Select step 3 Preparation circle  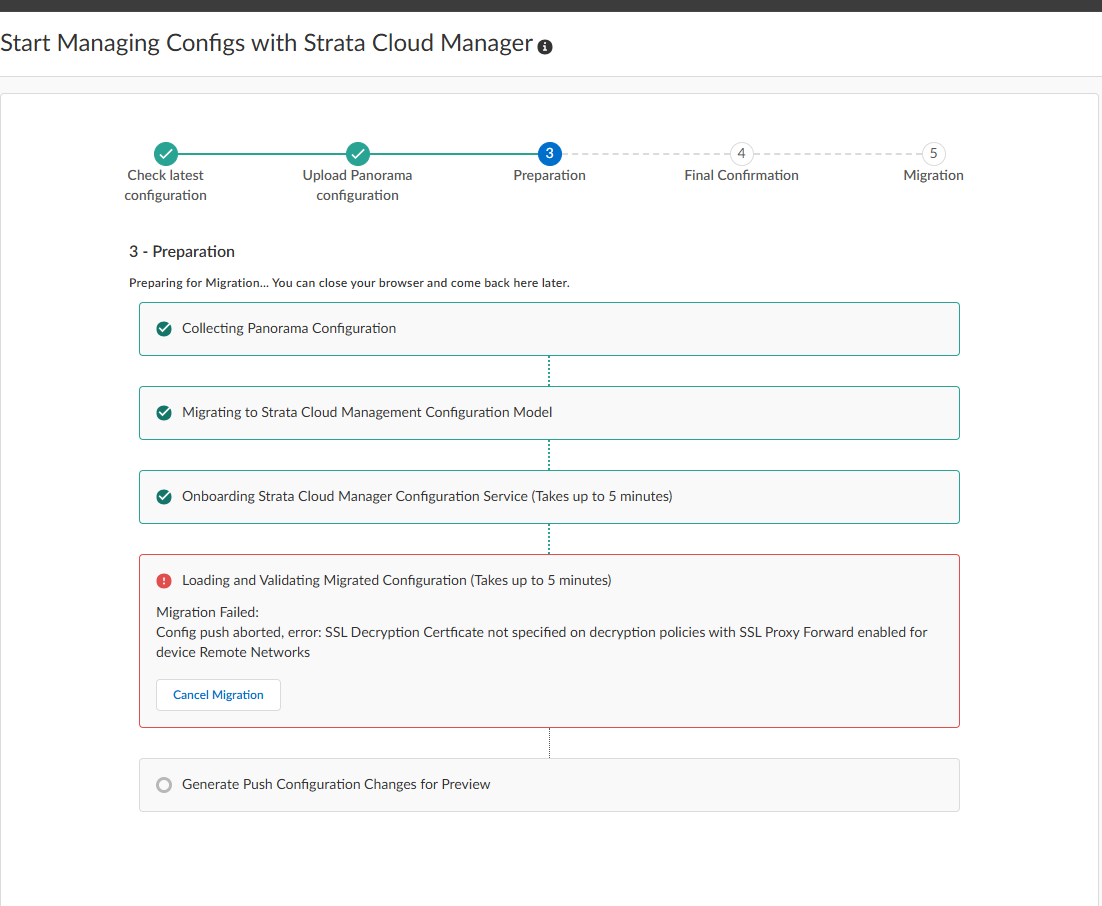(x=549, y=153)
